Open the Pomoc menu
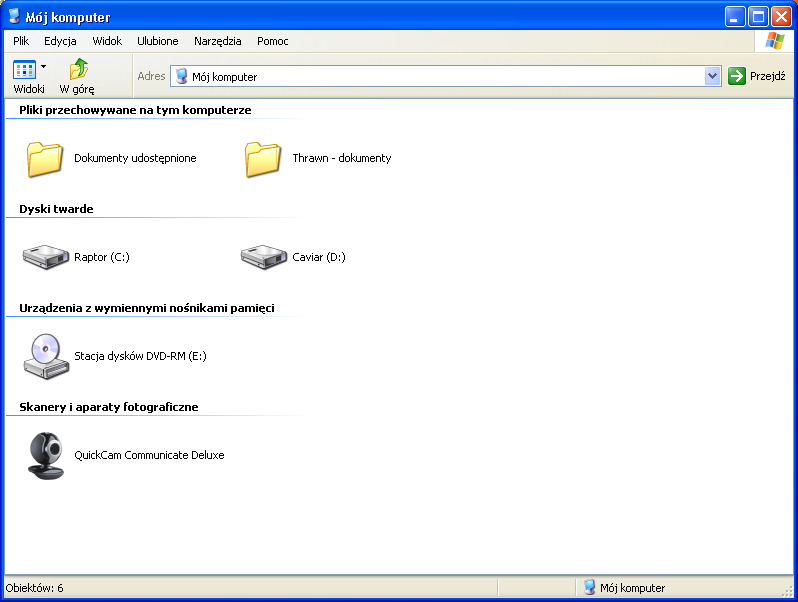 (x=272, y=41)
